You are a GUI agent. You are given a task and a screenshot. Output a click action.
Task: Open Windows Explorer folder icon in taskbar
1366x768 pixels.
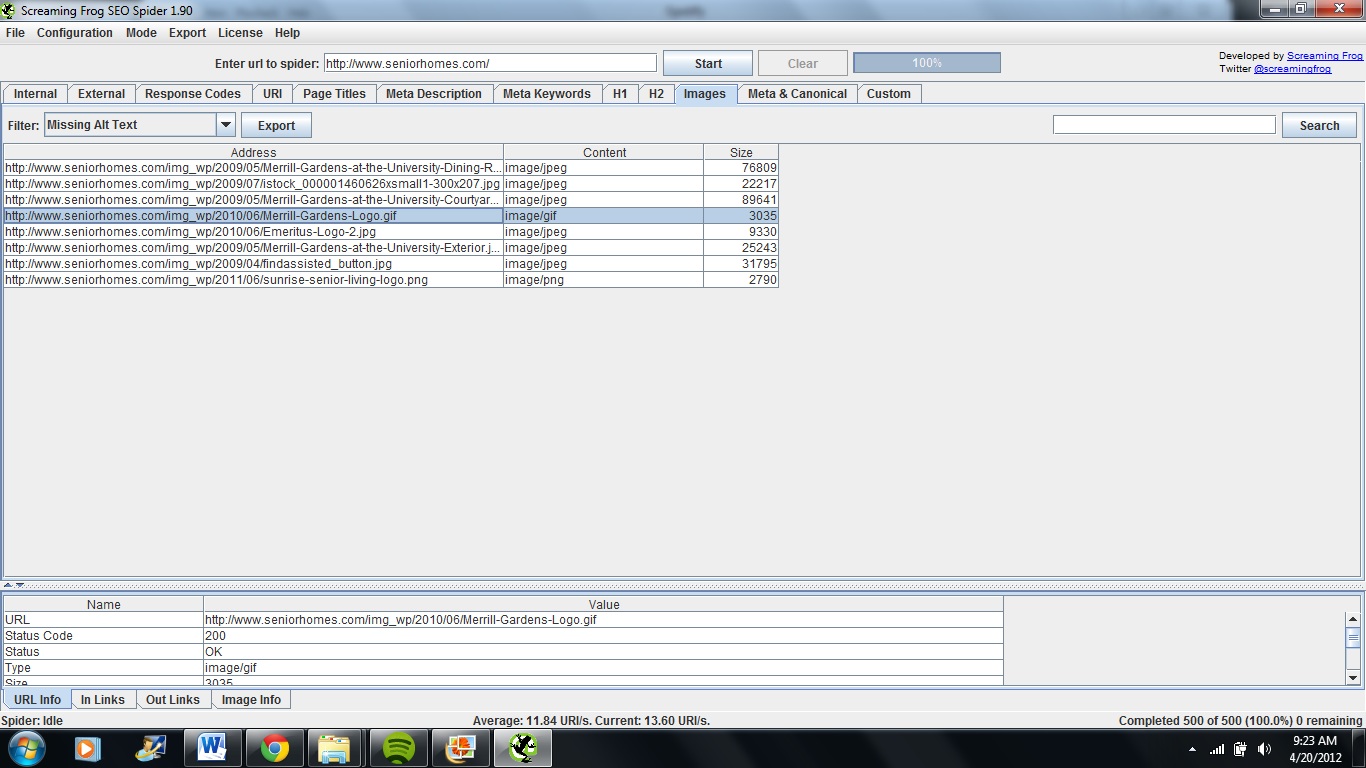pos(335,748)
